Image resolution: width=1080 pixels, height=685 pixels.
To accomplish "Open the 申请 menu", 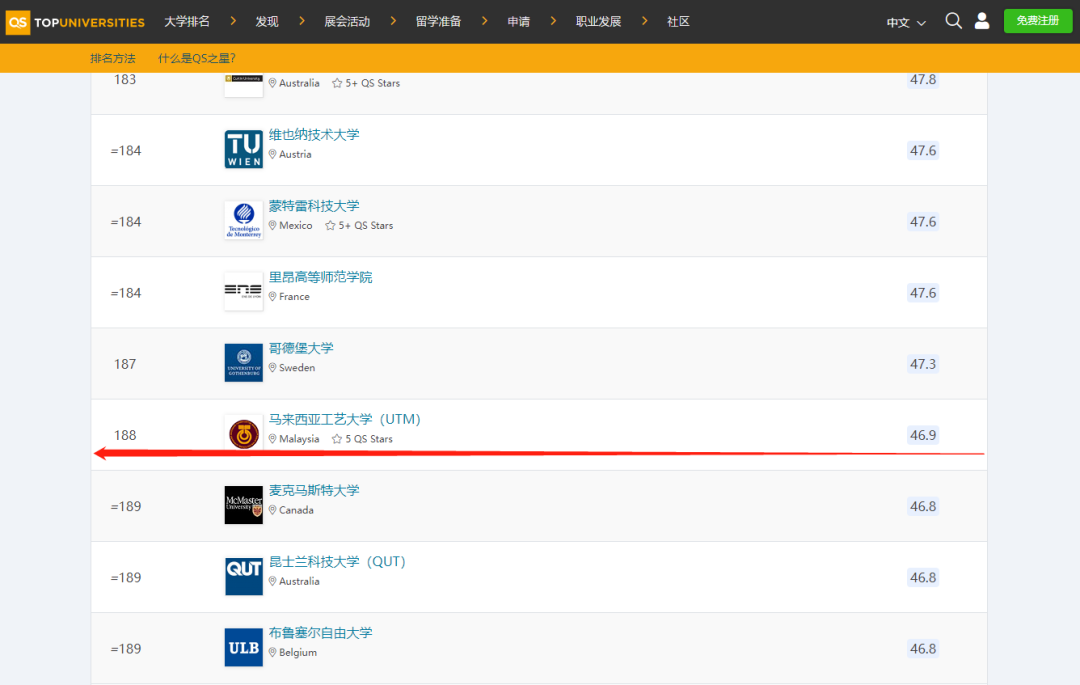I will (519, 22).
